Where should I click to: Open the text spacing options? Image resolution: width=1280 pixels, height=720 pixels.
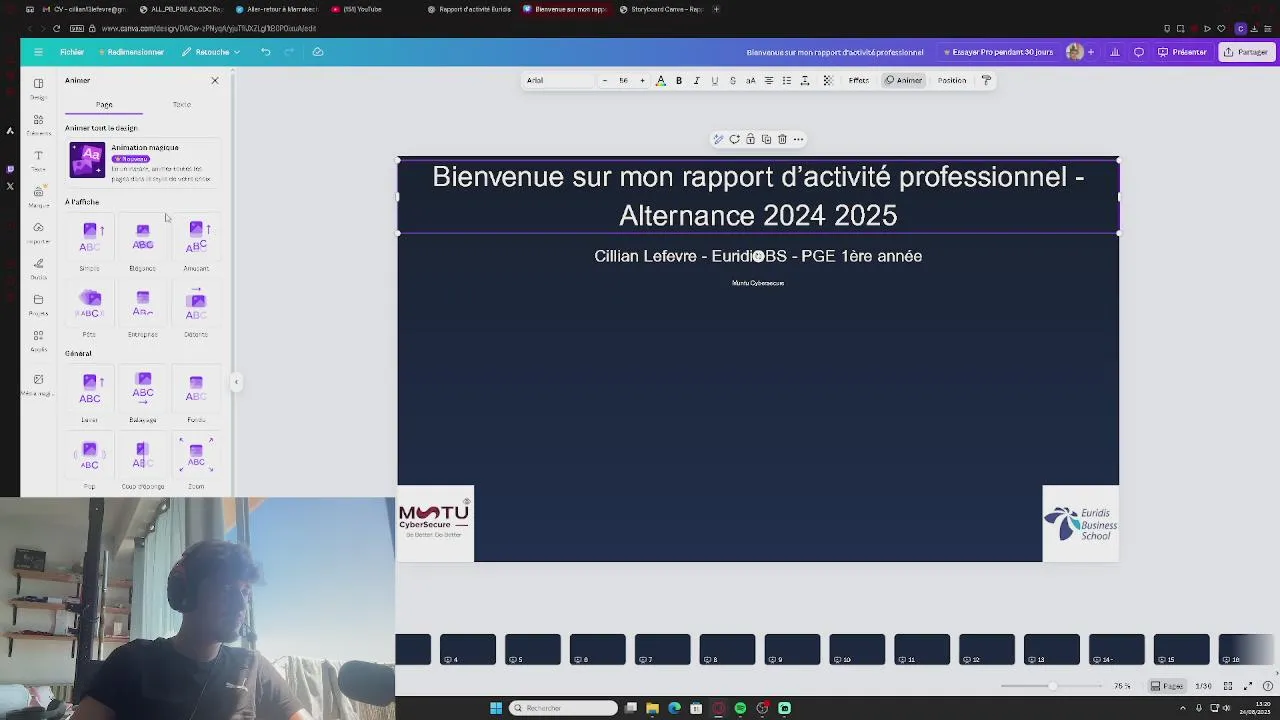tap(805, 80)
